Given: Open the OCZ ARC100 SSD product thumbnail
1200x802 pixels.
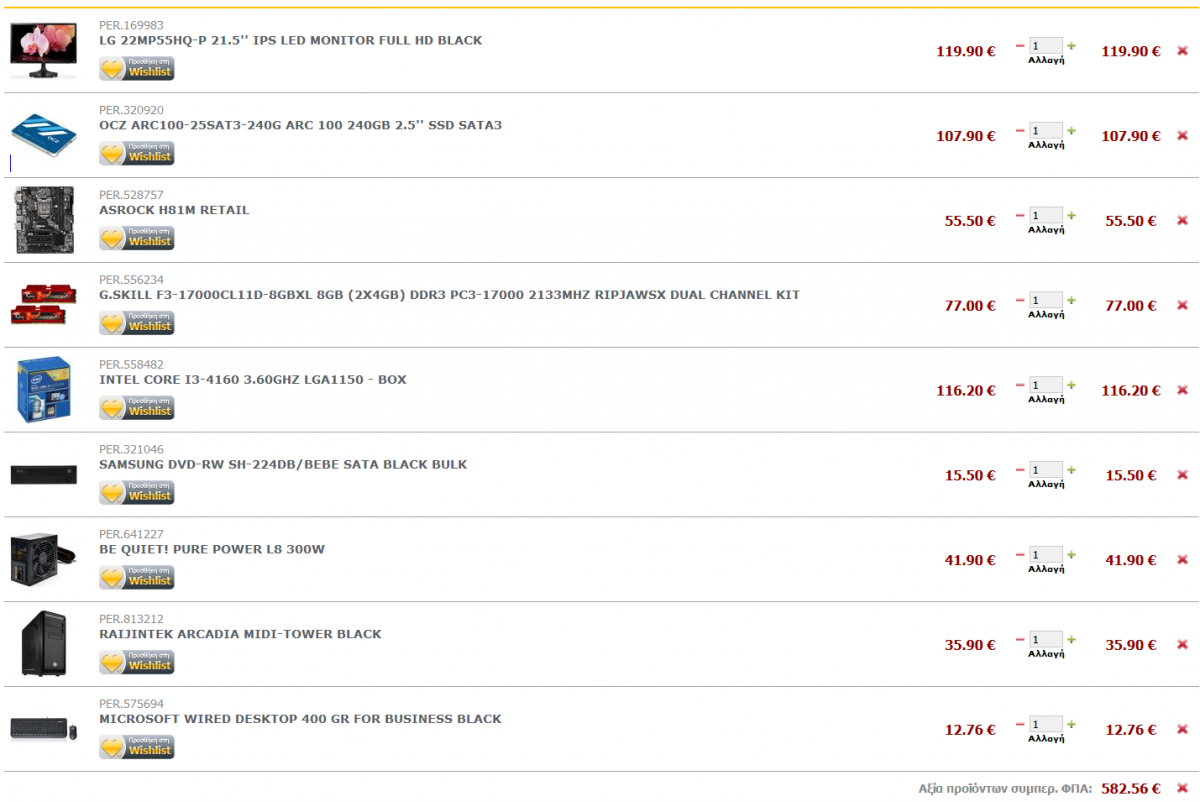Looking at the screenshot, I should point(43,135).
